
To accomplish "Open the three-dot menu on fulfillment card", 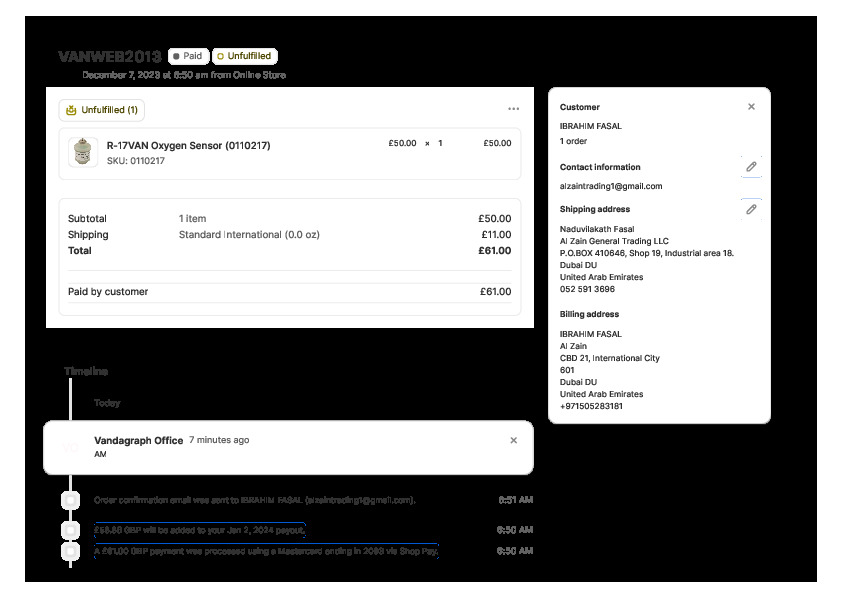I will pyautogui.click(x=513, y=109).
